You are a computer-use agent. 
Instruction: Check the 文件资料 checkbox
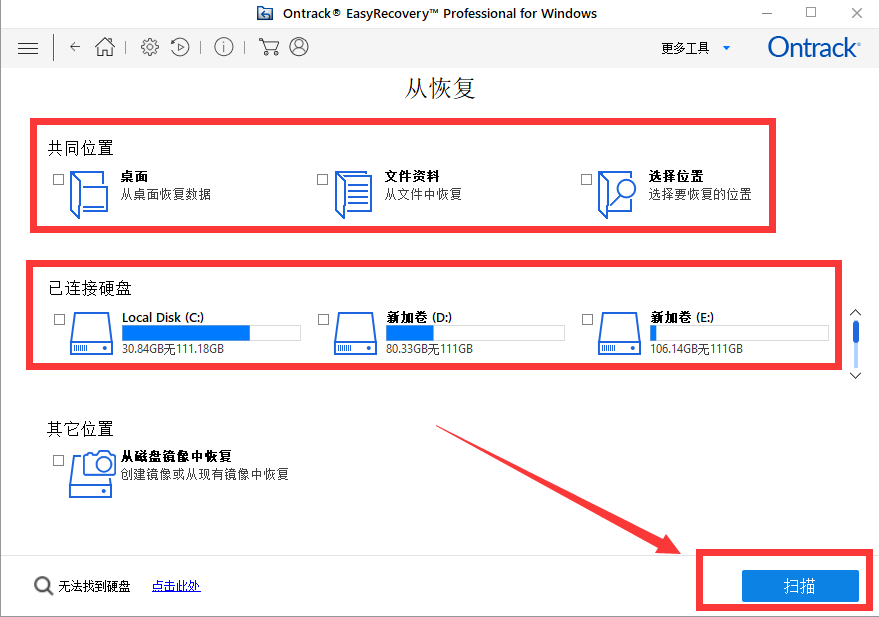click(x=322, y=179)
